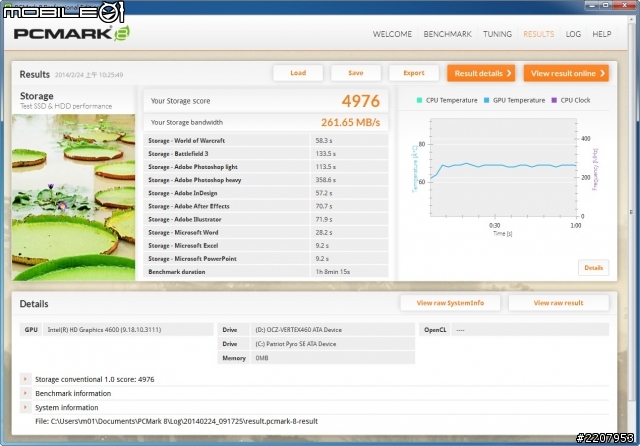
Task: Expand the Benchmark information section
Action: [x=25, y=393]
